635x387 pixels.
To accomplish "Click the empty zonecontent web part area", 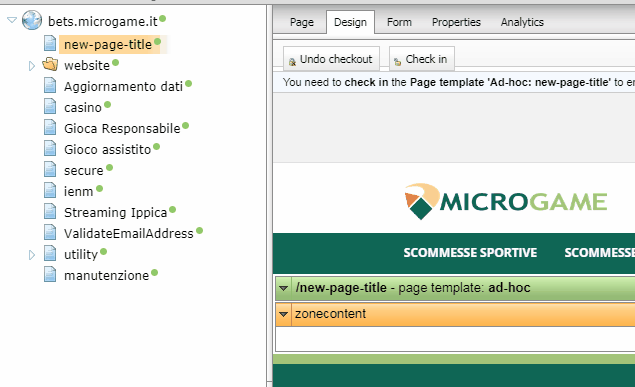I will point(455,339).
